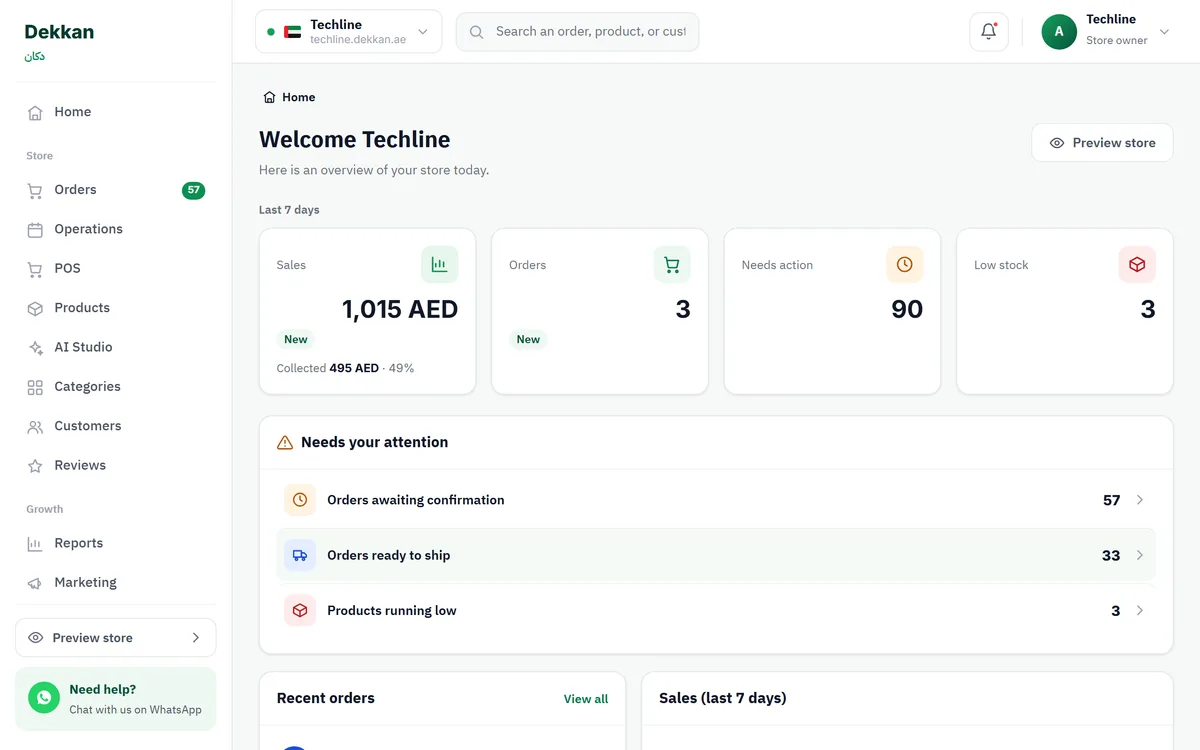Viewport: 1200px width, 750px height.
Task: Click the Reviews star icon
Action: point(35,466)
